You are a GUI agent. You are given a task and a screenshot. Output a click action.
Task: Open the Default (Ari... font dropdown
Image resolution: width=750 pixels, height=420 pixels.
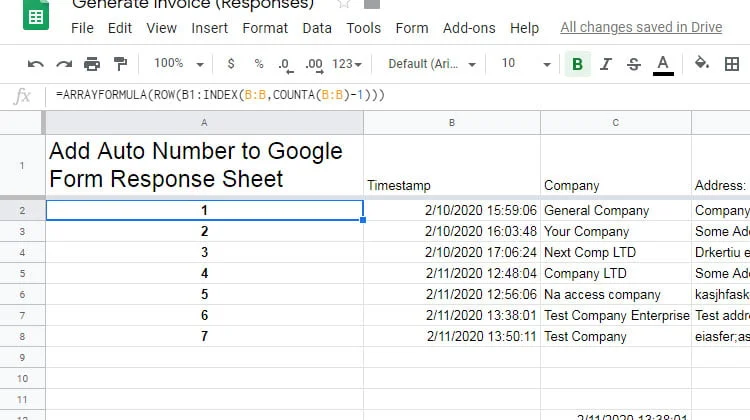pos(432,64)
